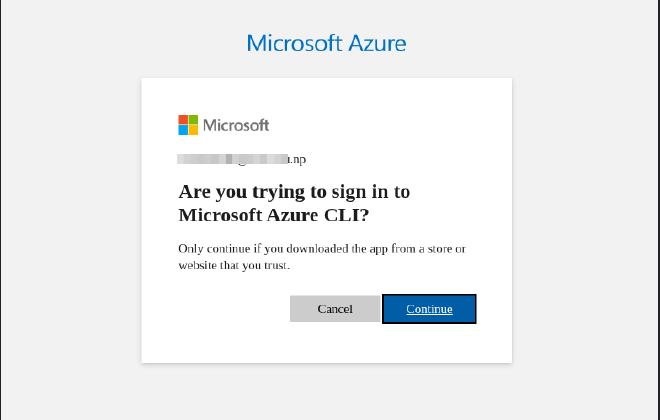Click empty white area below the buttons
The height and width of the screenshot is (420, 660).
pos(326,344)
